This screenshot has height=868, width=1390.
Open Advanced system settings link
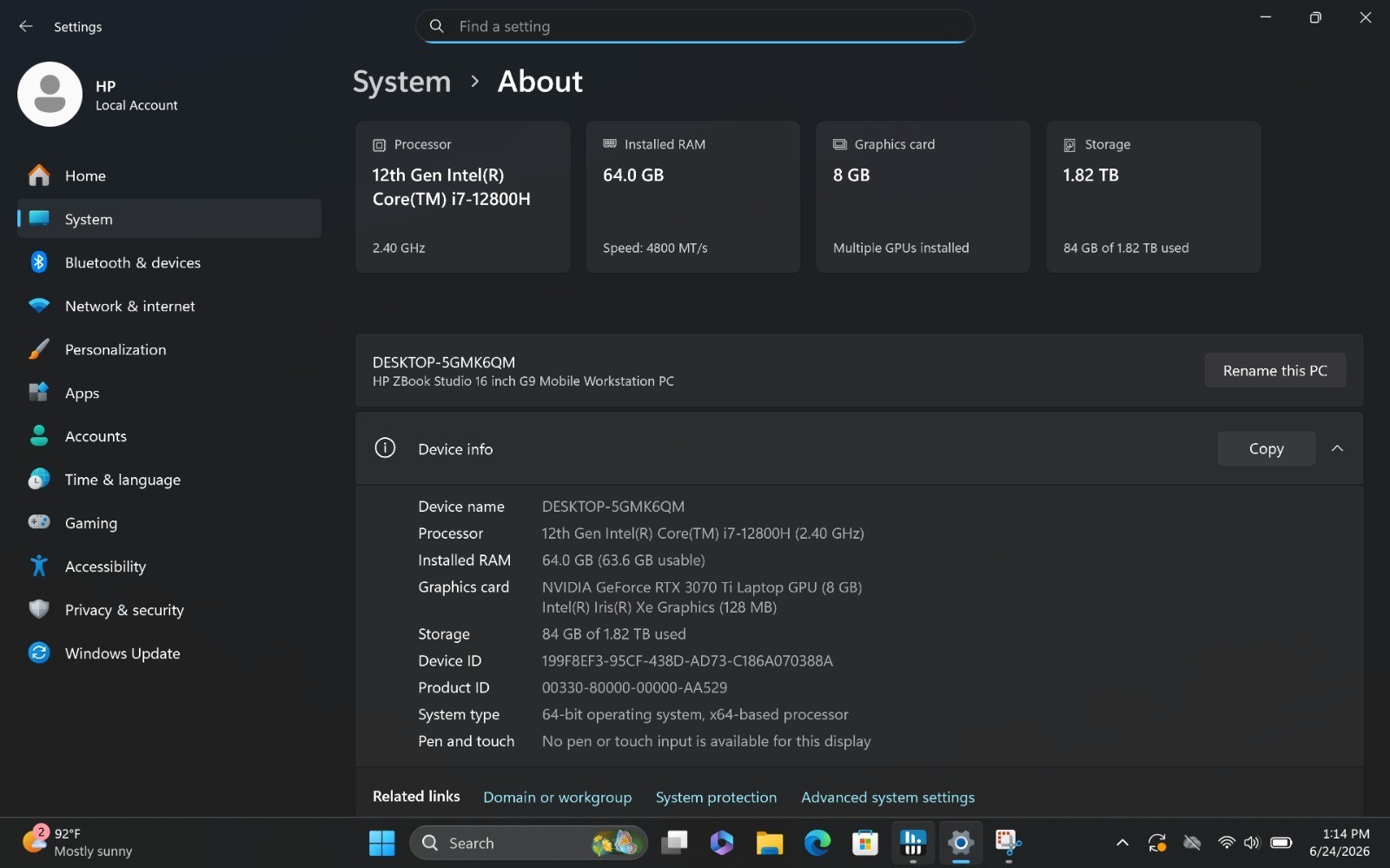click(888, 797)
